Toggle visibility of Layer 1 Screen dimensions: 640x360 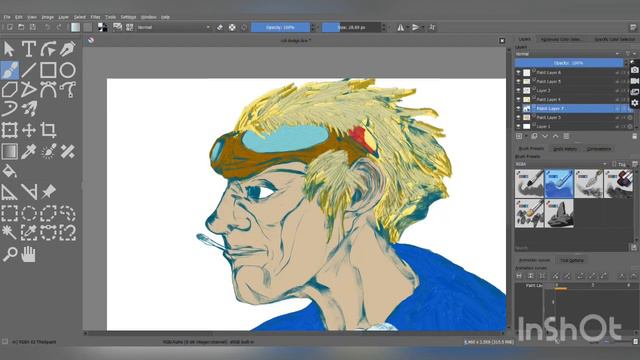(x=518, y=127)
